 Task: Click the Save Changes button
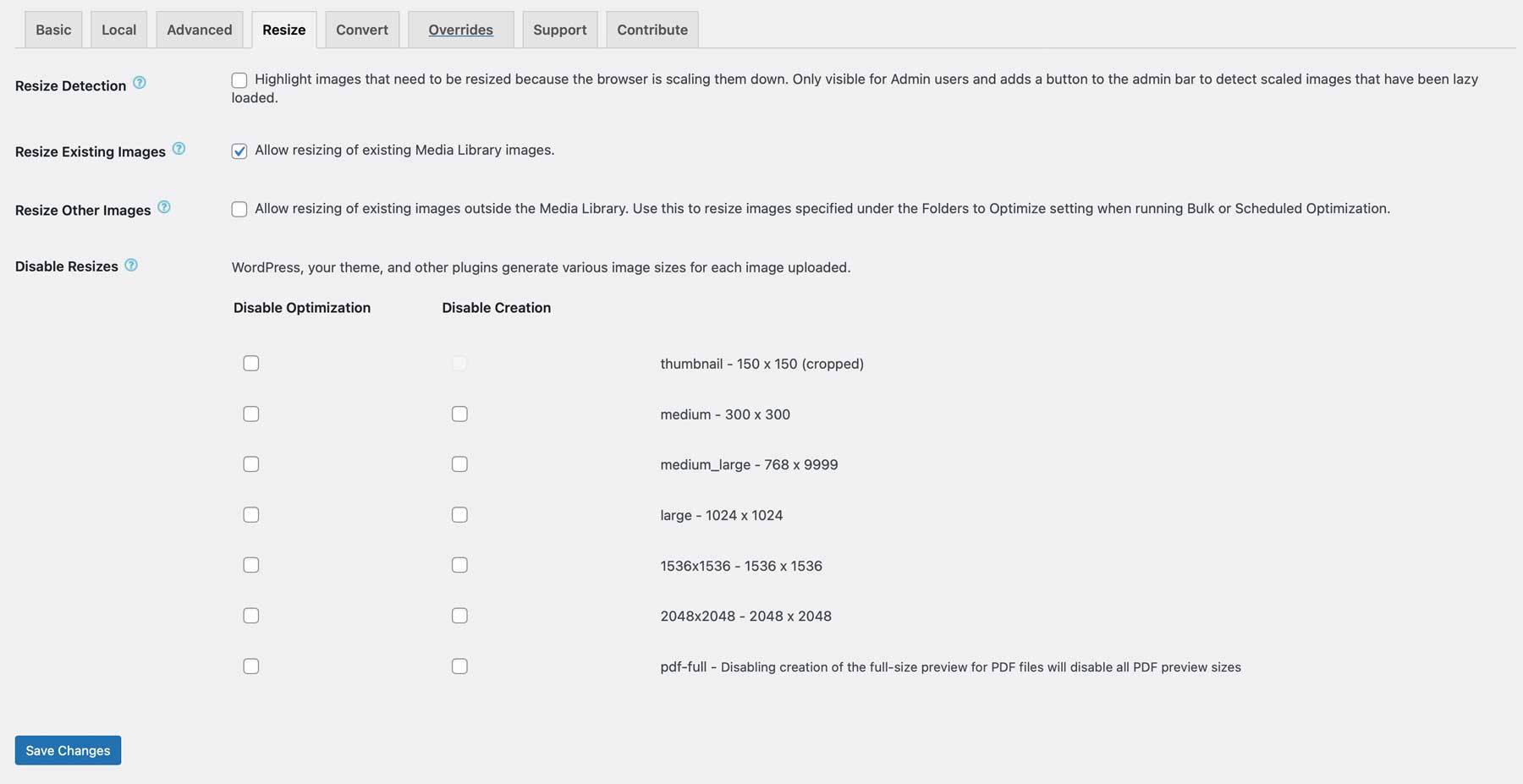click(67, 750)
